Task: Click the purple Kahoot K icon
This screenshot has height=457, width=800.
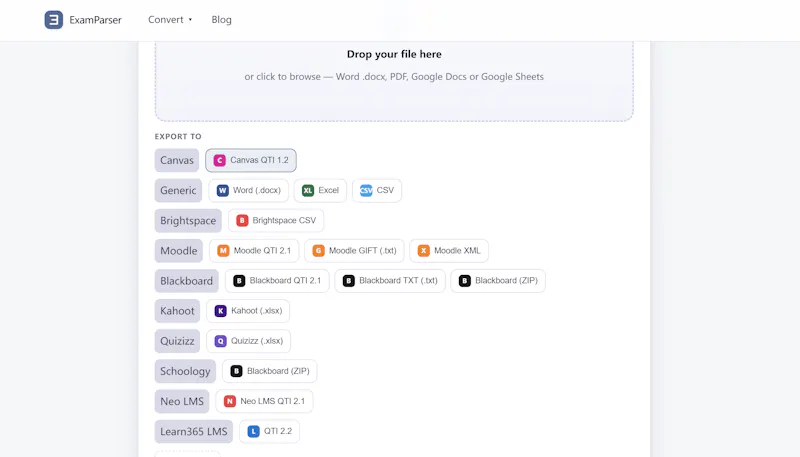Action: [220, 311]
